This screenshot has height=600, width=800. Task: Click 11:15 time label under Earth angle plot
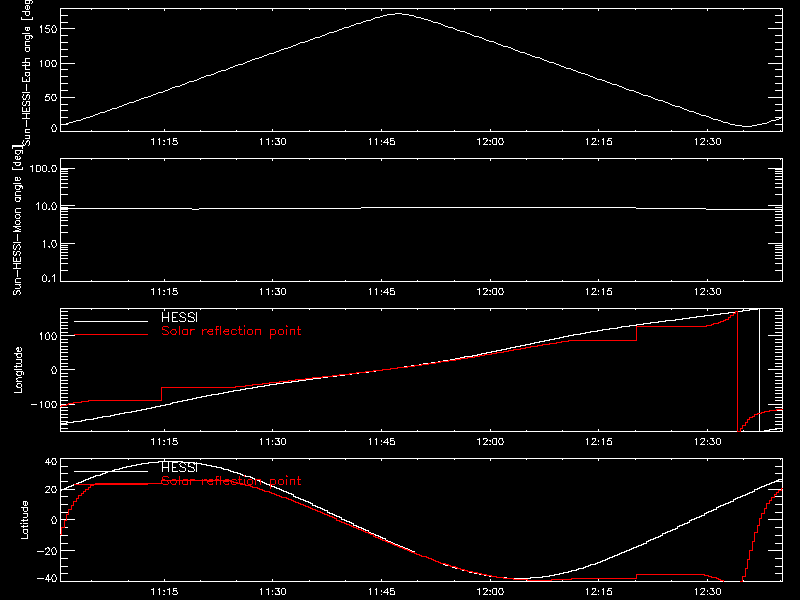point(164,142)
